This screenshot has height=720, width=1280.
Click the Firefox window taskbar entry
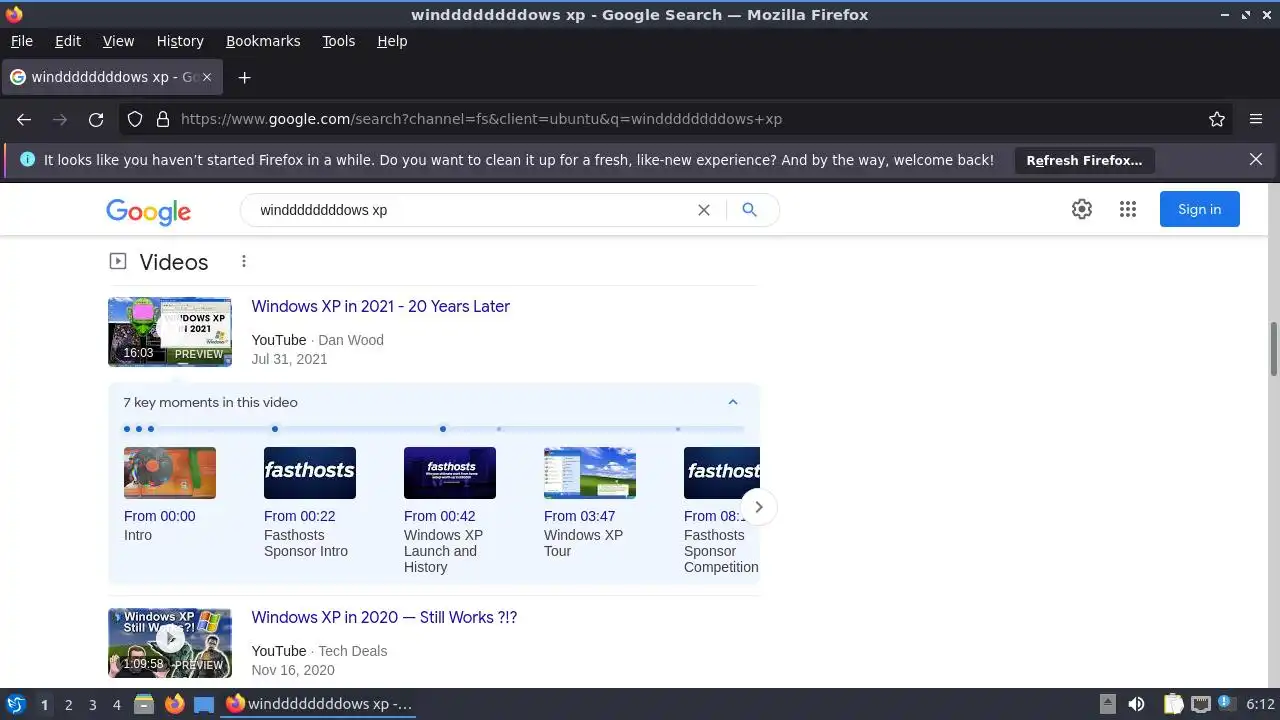pyautogui.click(x=319, y=704)
